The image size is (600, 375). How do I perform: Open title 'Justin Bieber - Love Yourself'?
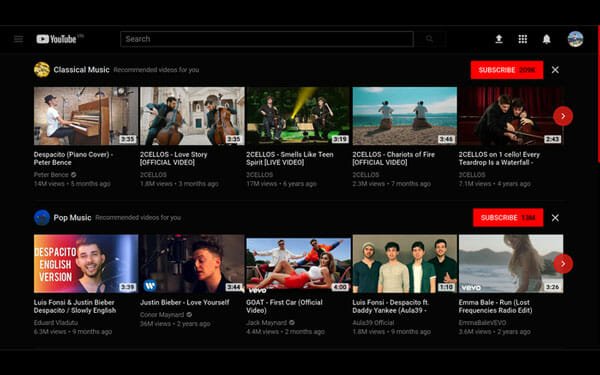(184, 302)
